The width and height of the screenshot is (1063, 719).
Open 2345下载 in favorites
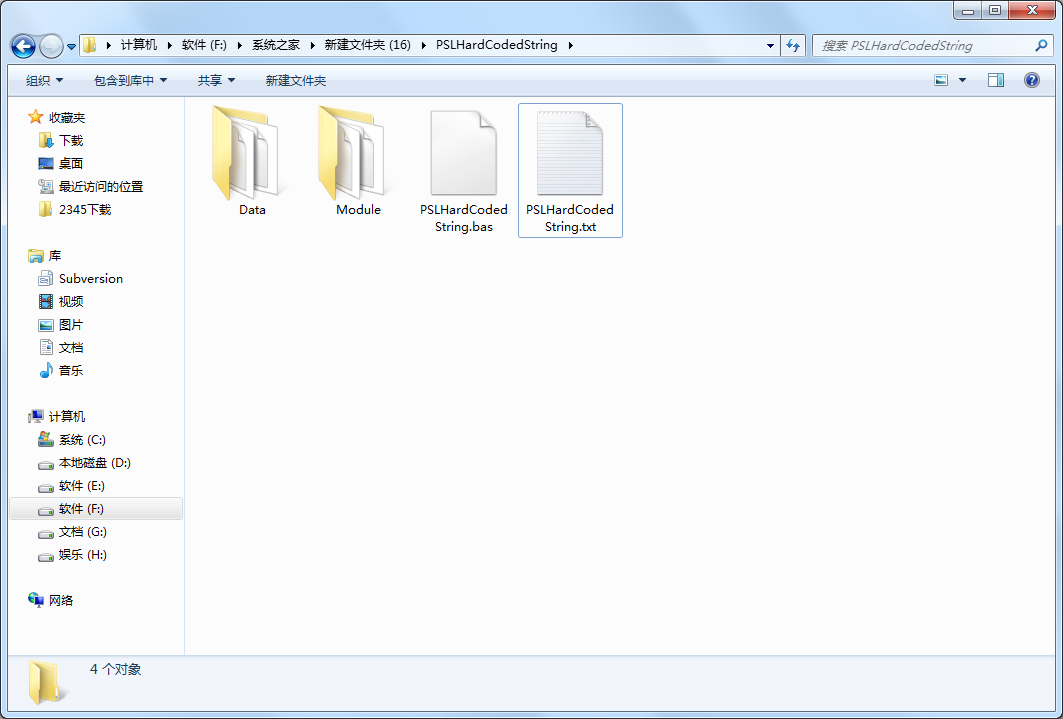click(x=85, y=209)
